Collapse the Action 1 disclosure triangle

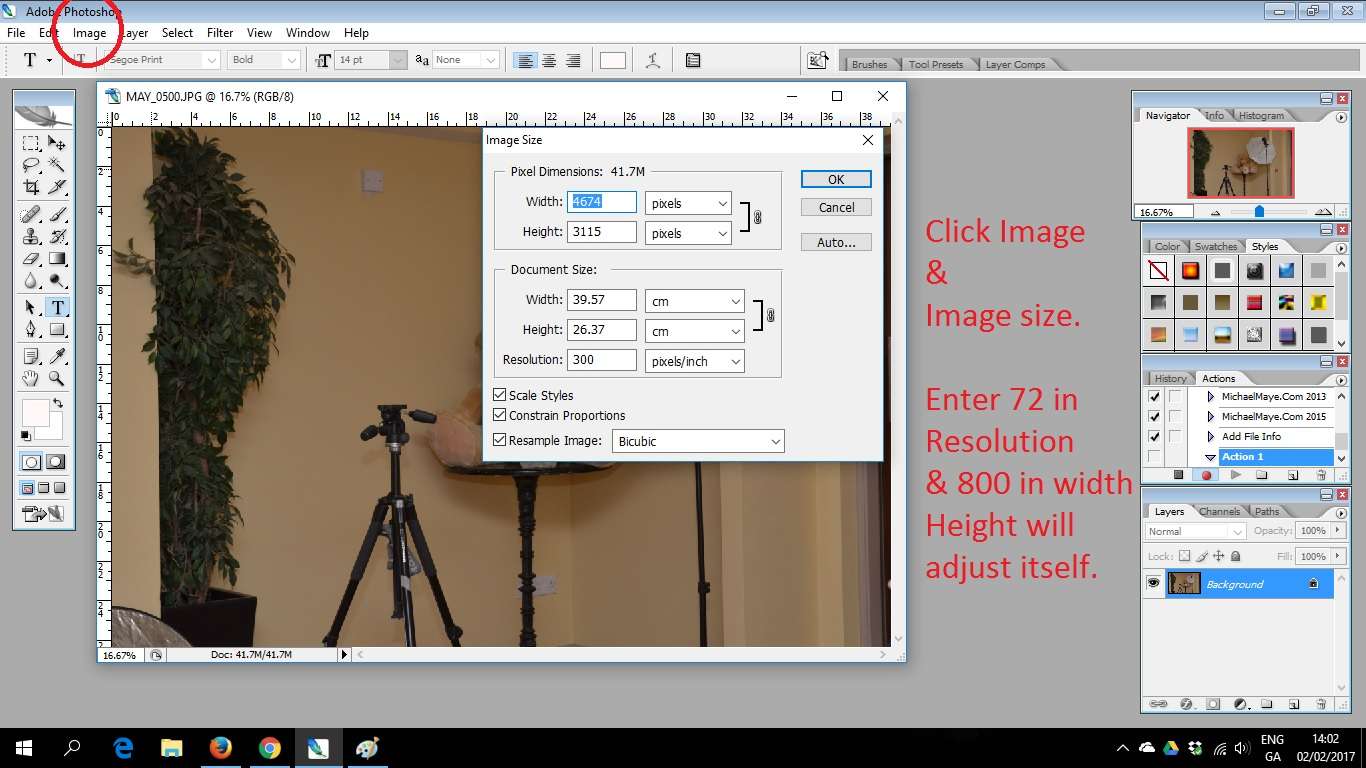click(x=1210, y=457)
